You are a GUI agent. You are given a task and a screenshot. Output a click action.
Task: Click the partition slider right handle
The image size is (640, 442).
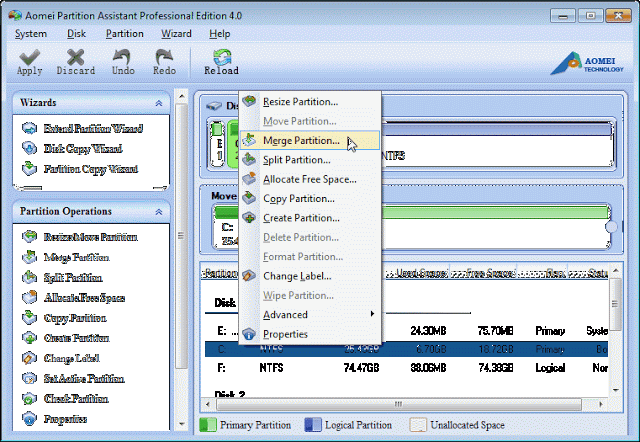611,227
